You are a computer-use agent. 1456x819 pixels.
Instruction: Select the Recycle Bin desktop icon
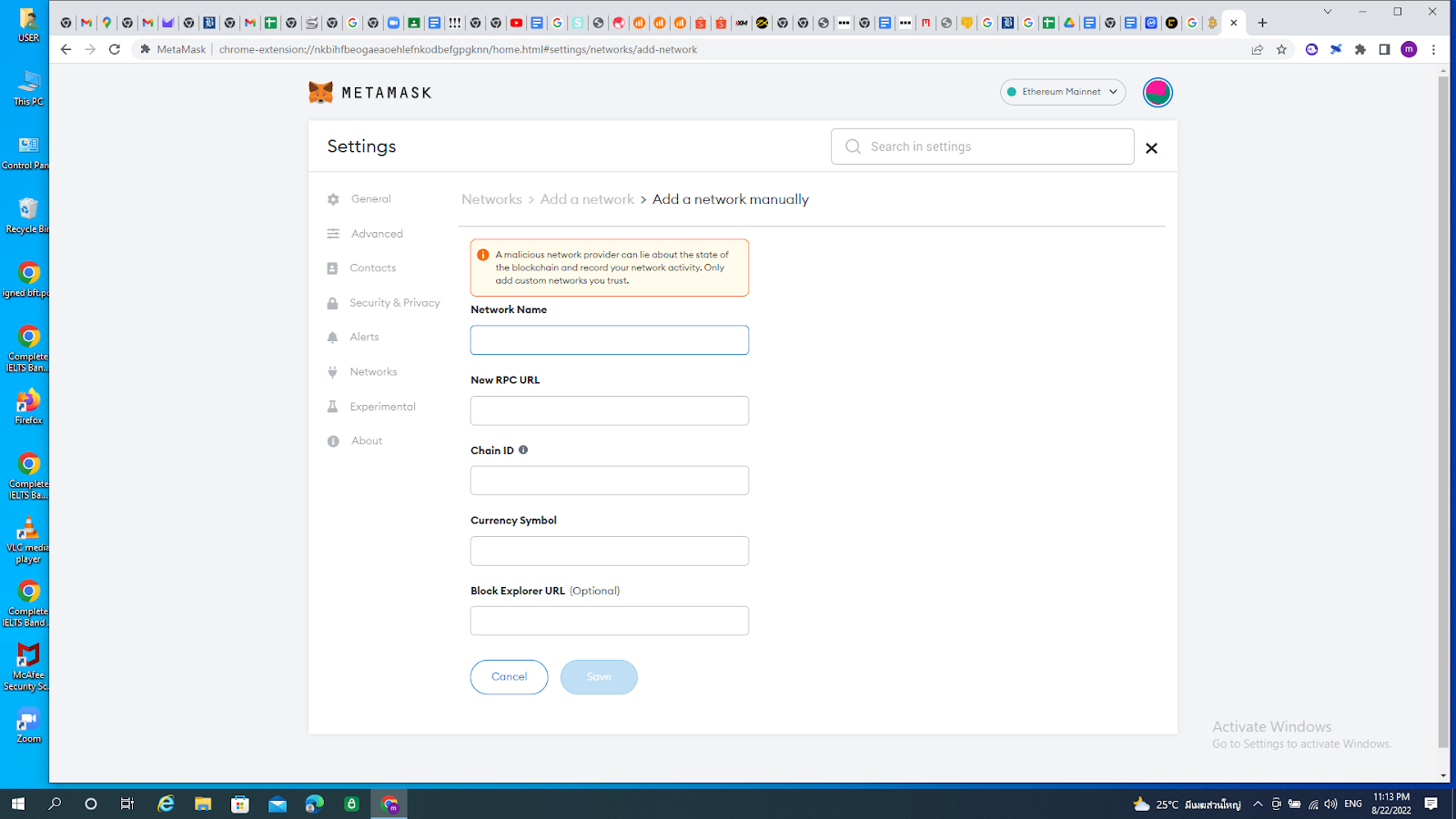tap(27, 216)
